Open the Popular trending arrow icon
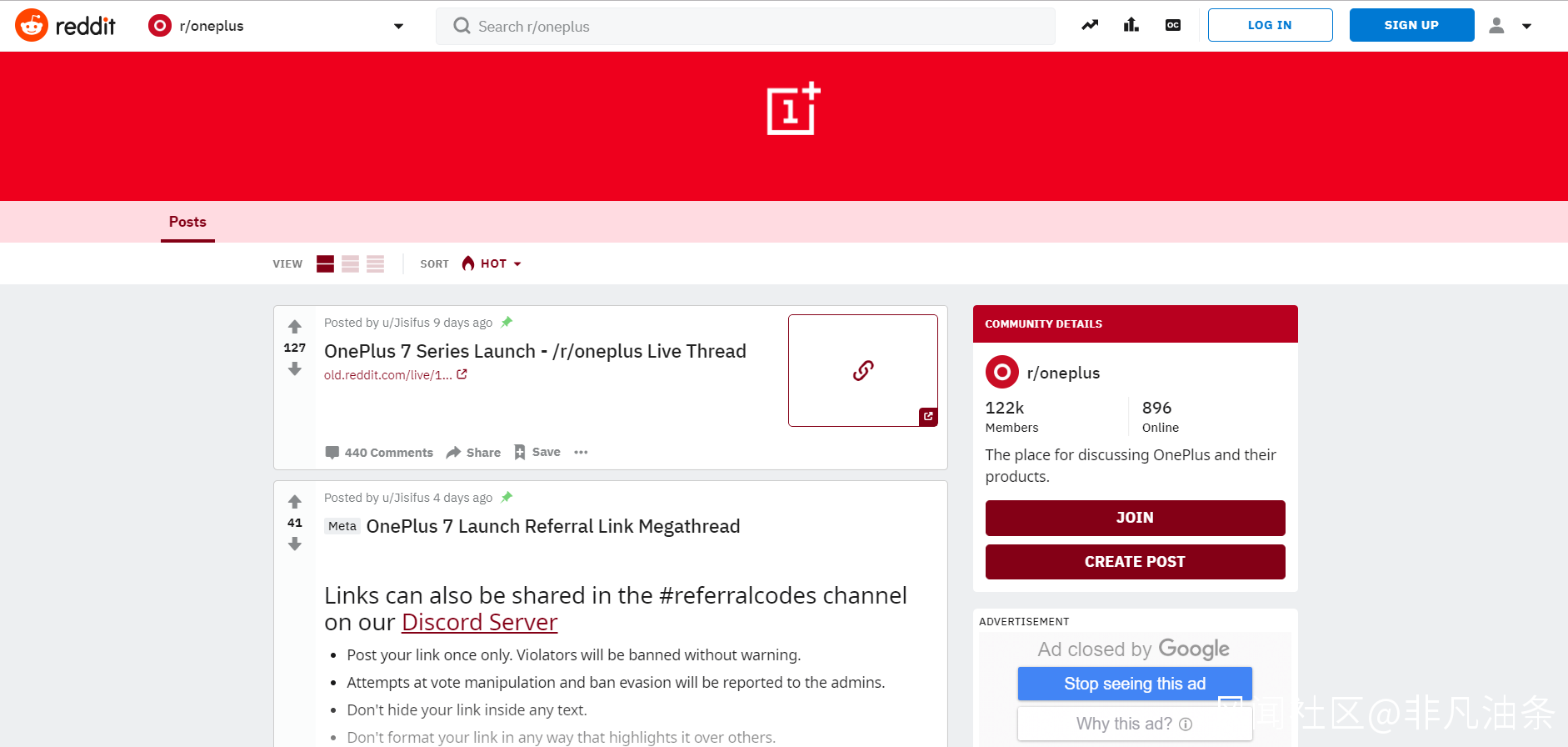 click(1090, 25)
